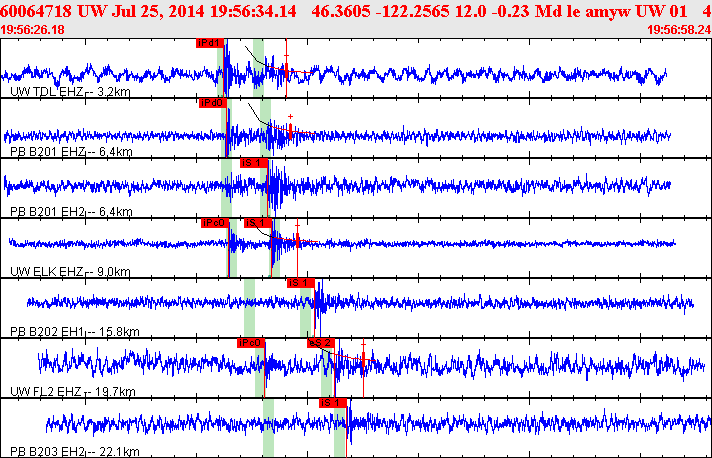Click the iS 1 pick flag on ELK trace
This screenshot has height=458, width=712.
(258, 223)
